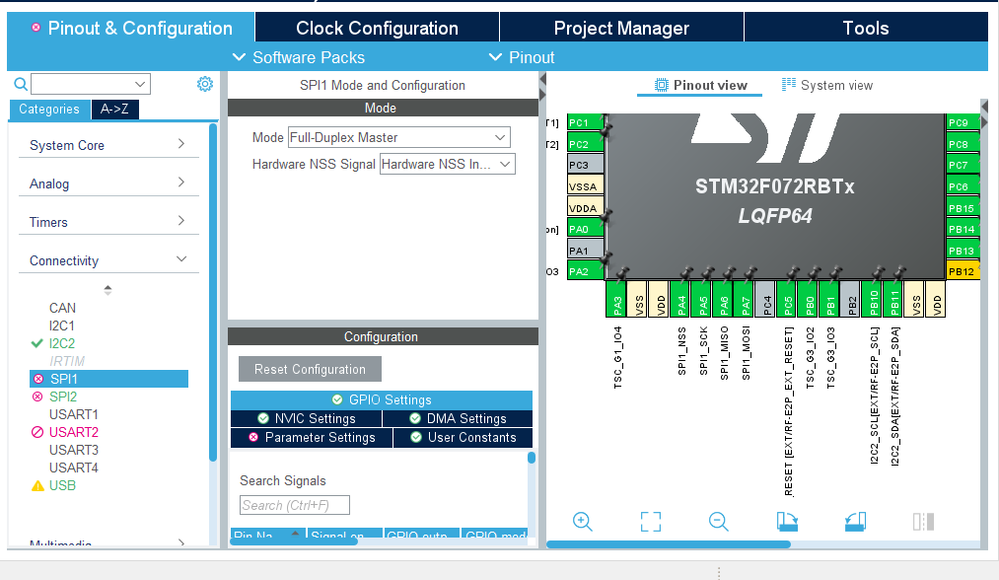The height and width of the screenshot is (580, 999).
Task: Click pin PA0 on the chip
Action: pos(586,229)
